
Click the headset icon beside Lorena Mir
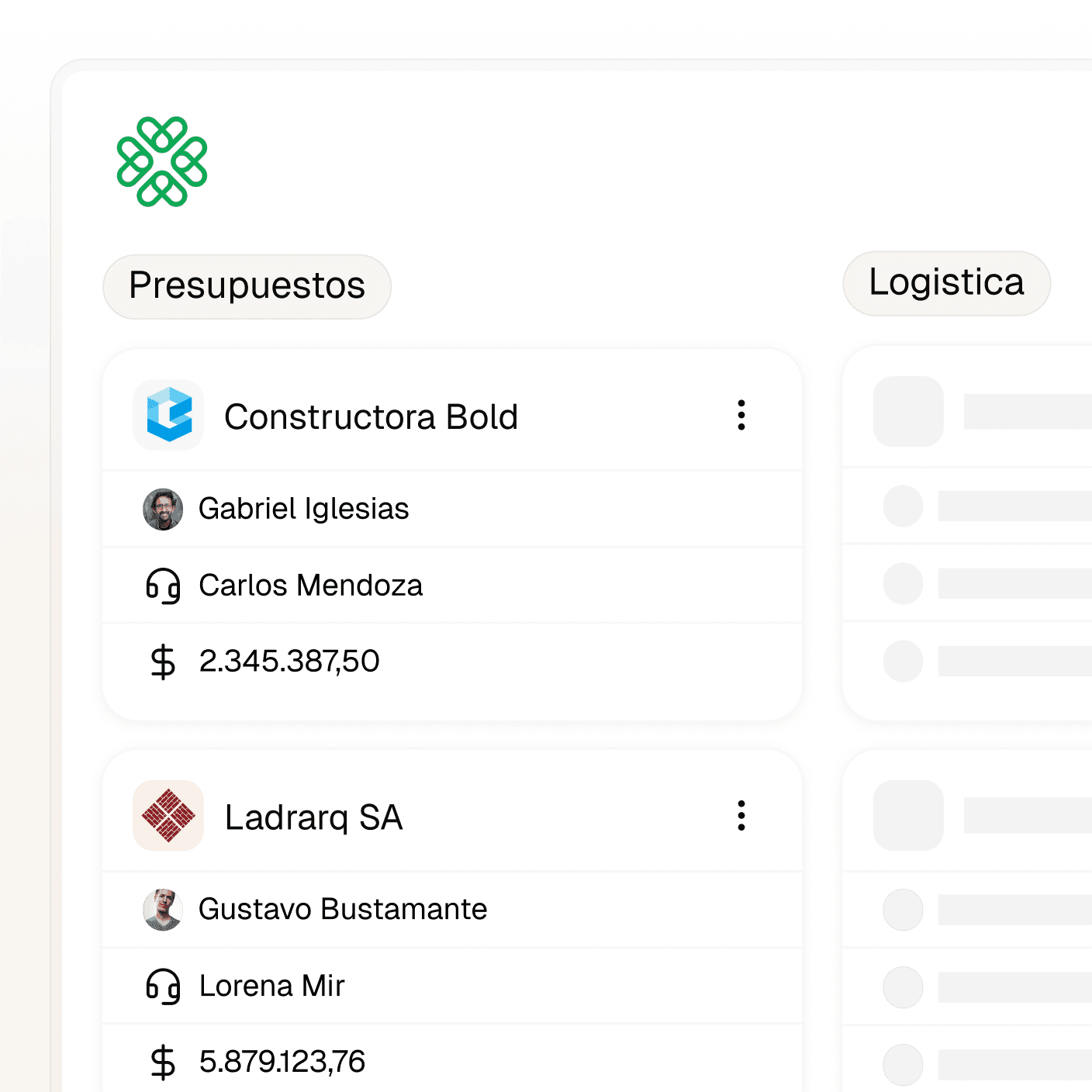tap(163, 987)
